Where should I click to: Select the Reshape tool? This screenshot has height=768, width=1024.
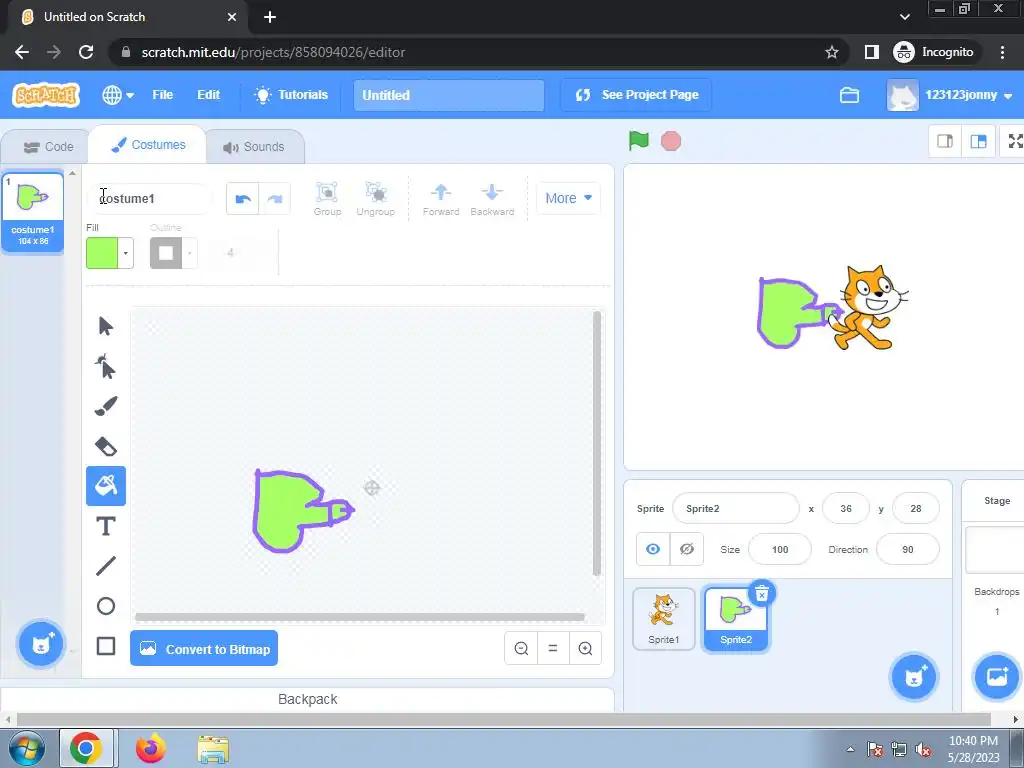point(106,366)
